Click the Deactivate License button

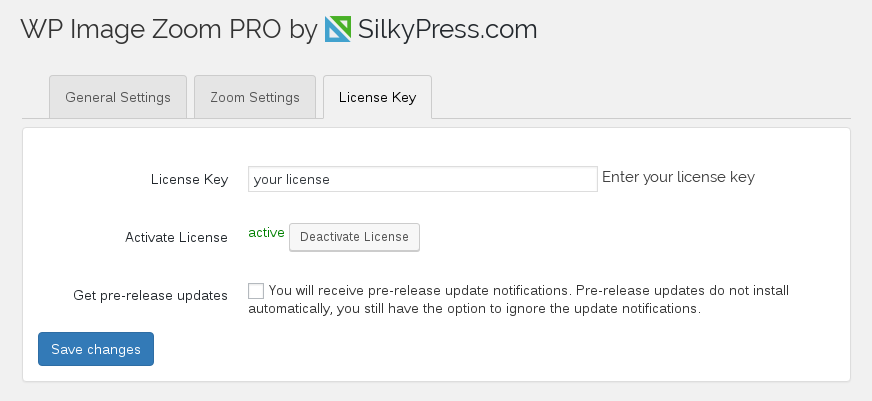click(354, 237)
